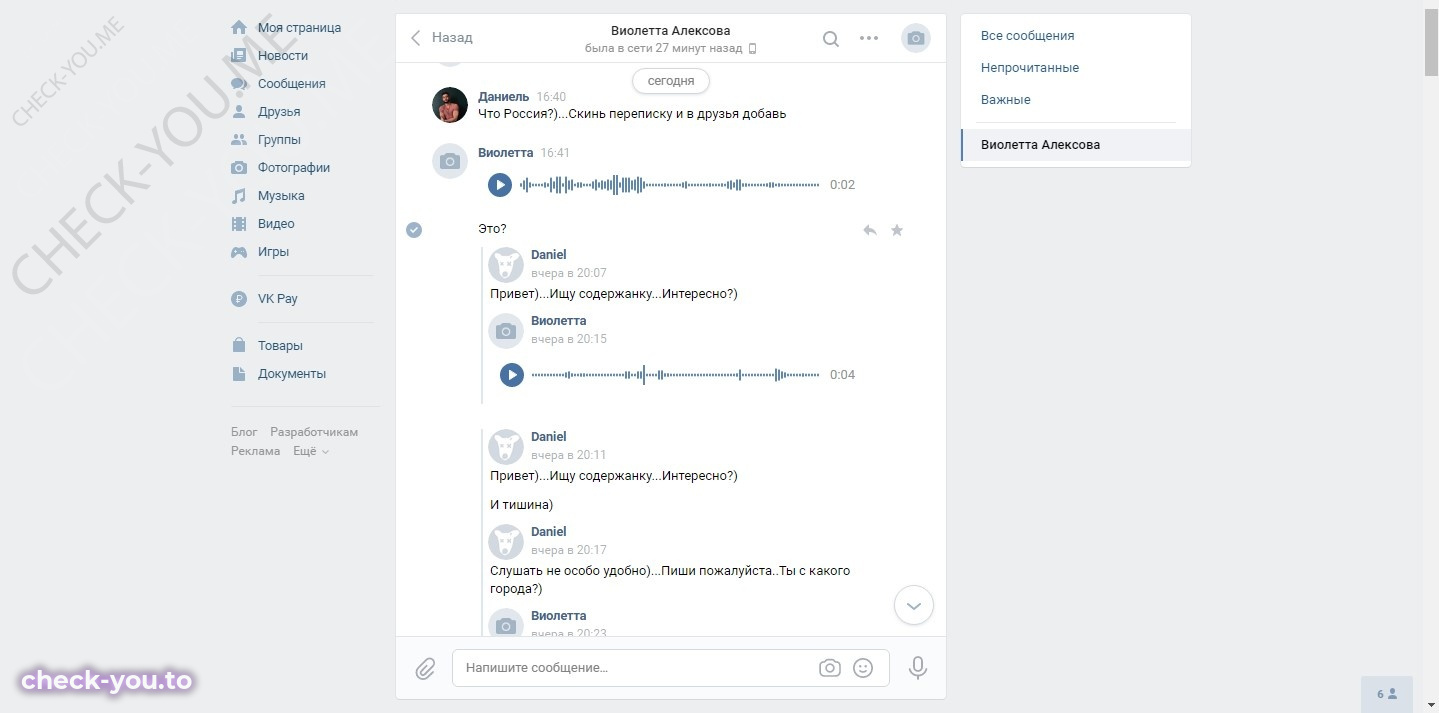The height and width of the screenshot is (713, 1439).
Task: Reply to the "Это?" message arrow
Action: coord(870,230)
